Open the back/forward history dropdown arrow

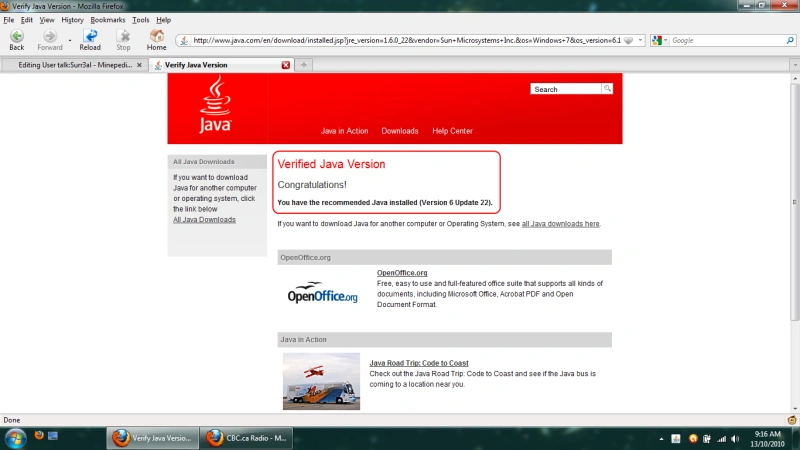click(x=70, y=40)
